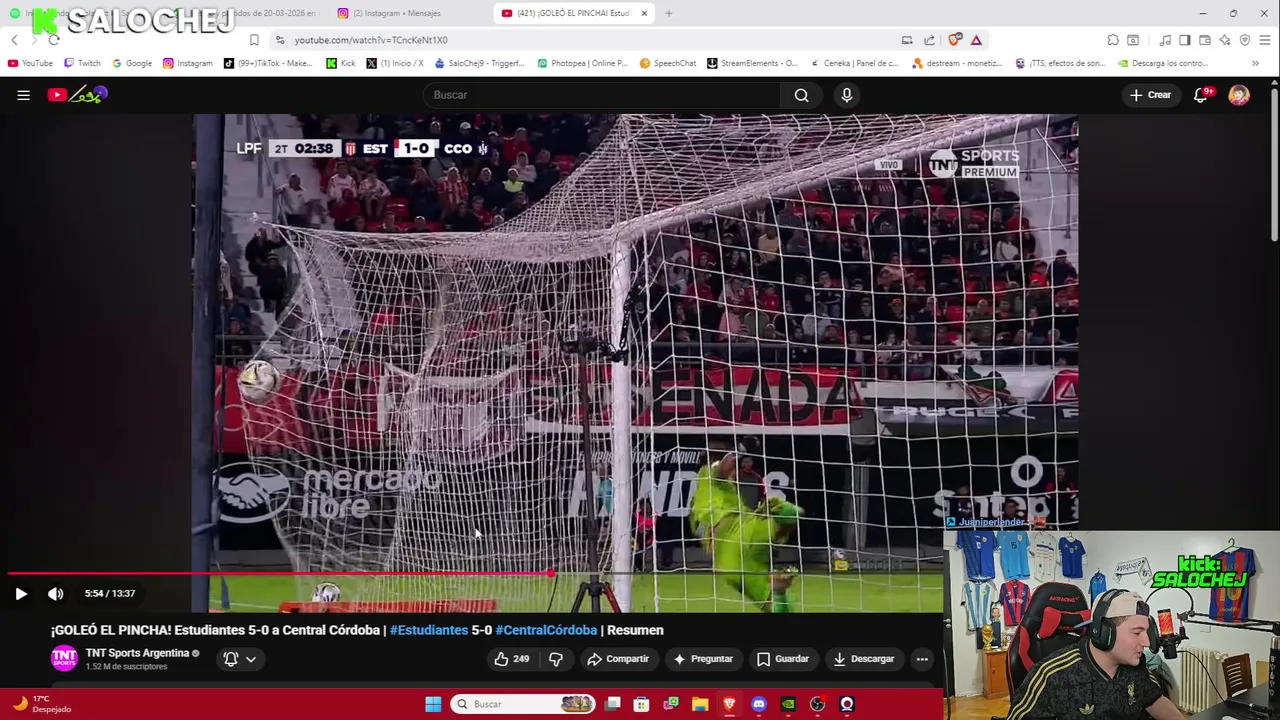The image size is (1280, 720).
Task: Open the Brave VPN shield icon
Action: (x=1245, y=40)
